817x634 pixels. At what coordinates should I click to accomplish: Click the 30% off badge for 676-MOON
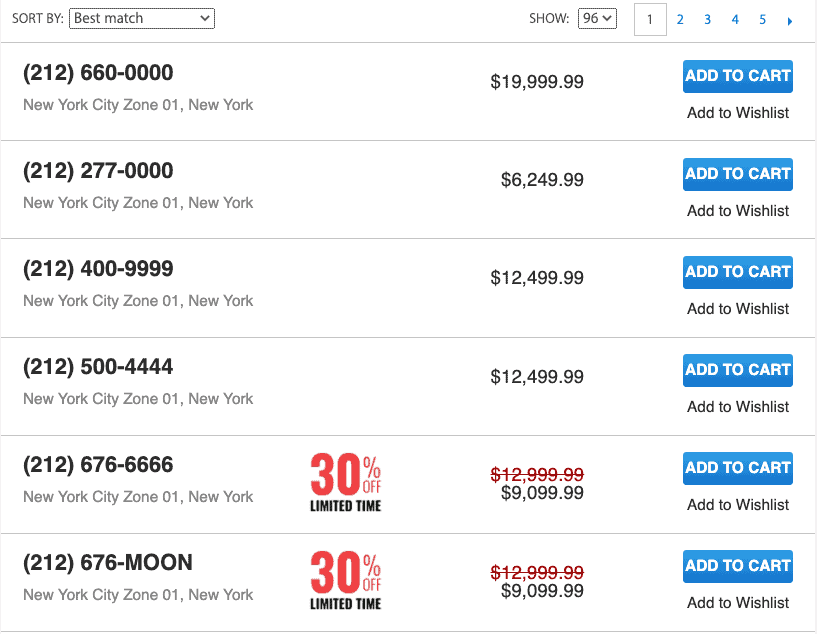coord(345,580)
